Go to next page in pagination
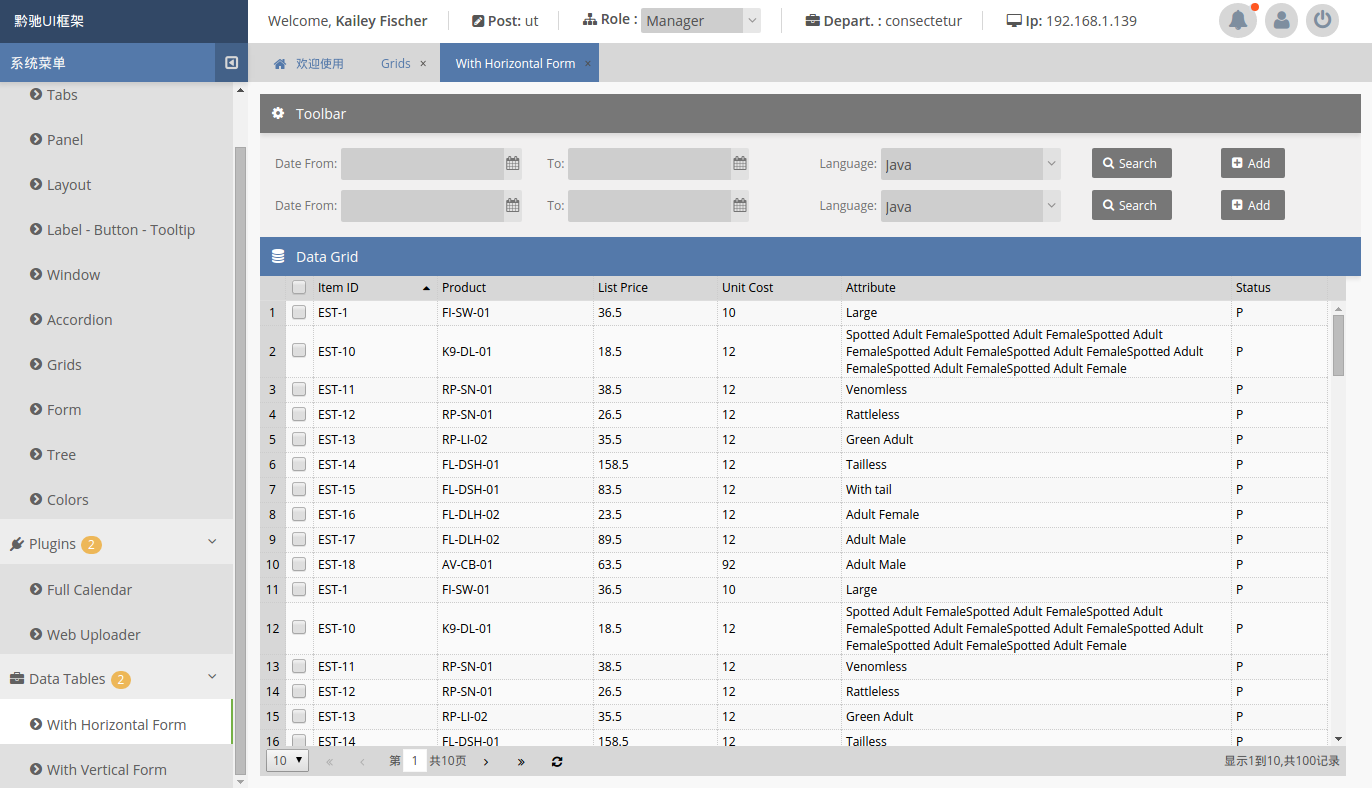The width and height of the screenshot is (1372, 788). (486, 761)
